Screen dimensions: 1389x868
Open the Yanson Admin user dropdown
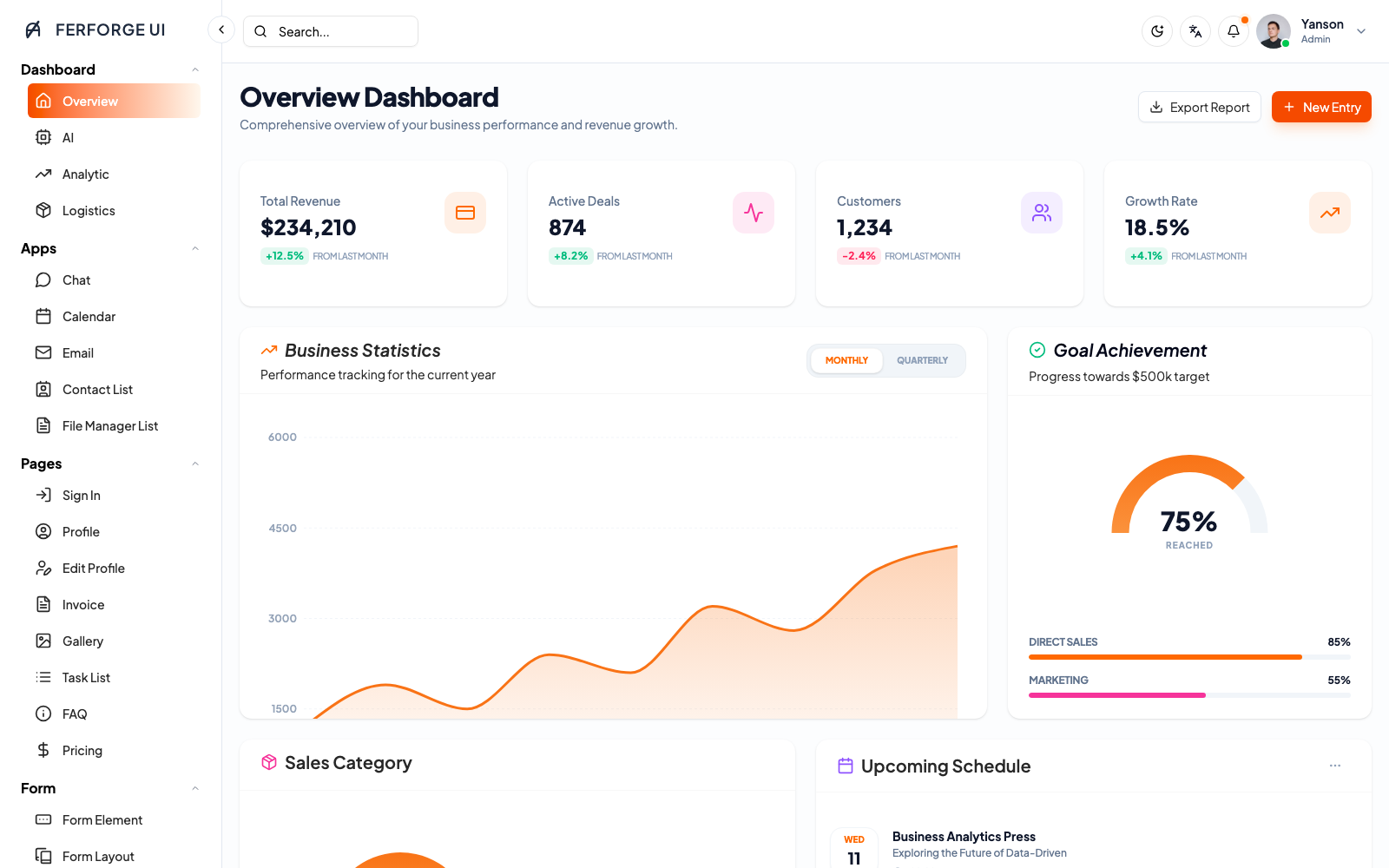(1313, 31)
